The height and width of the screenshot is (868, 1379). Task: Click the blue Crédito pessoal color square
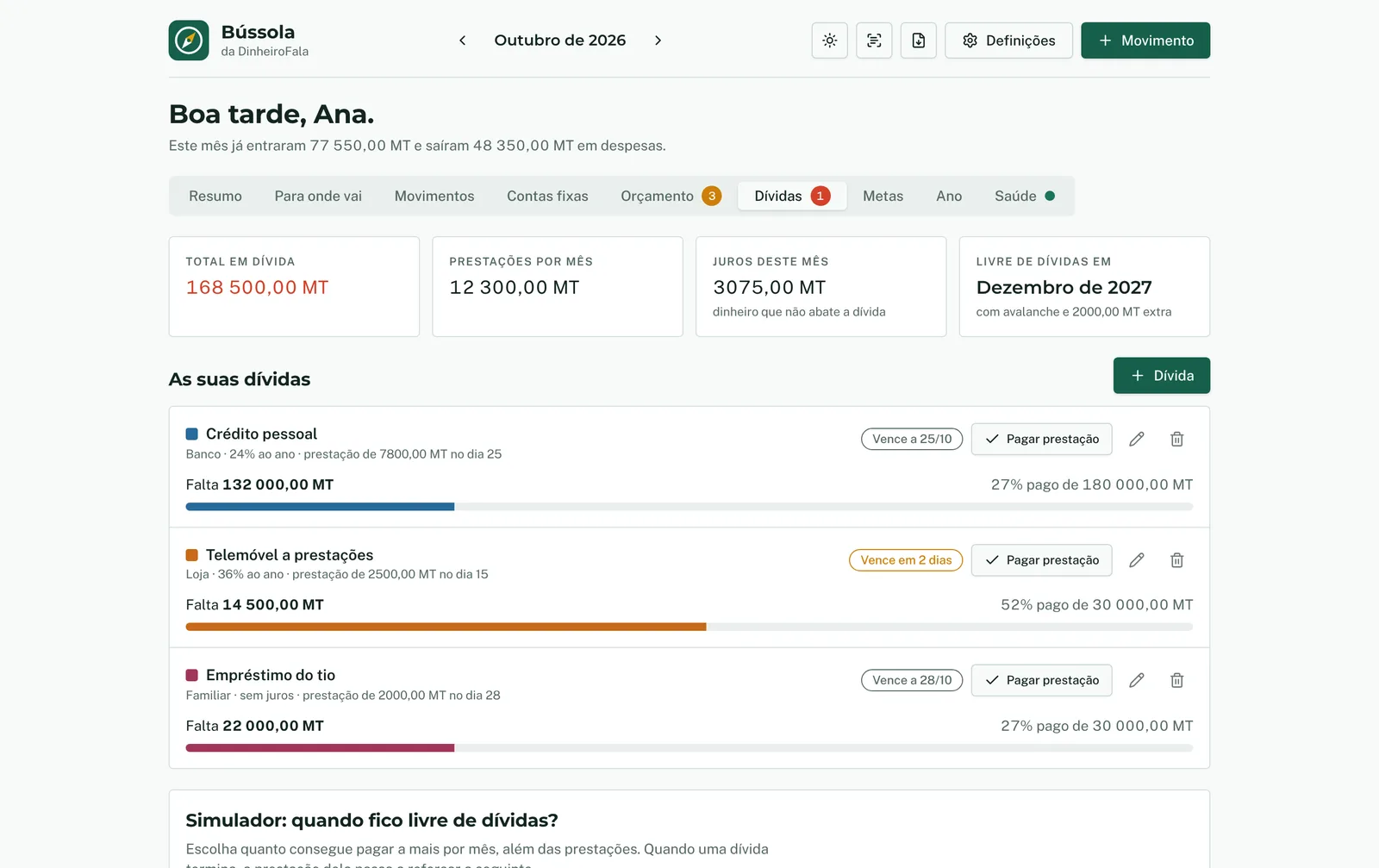192,434
